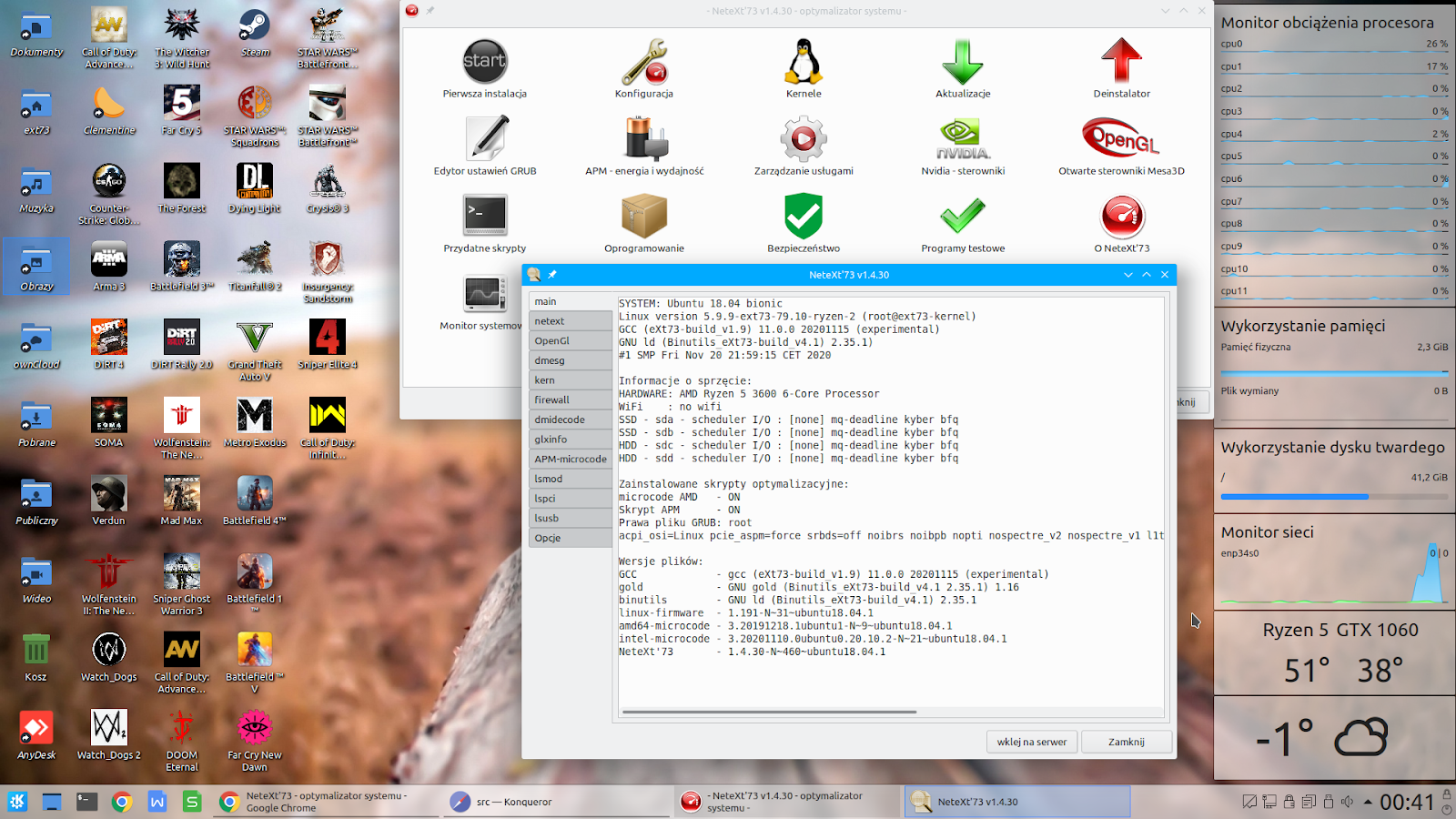Switch to Google Chrome taskbar entry
The image size is (1456, 819).
click(328, 802)
